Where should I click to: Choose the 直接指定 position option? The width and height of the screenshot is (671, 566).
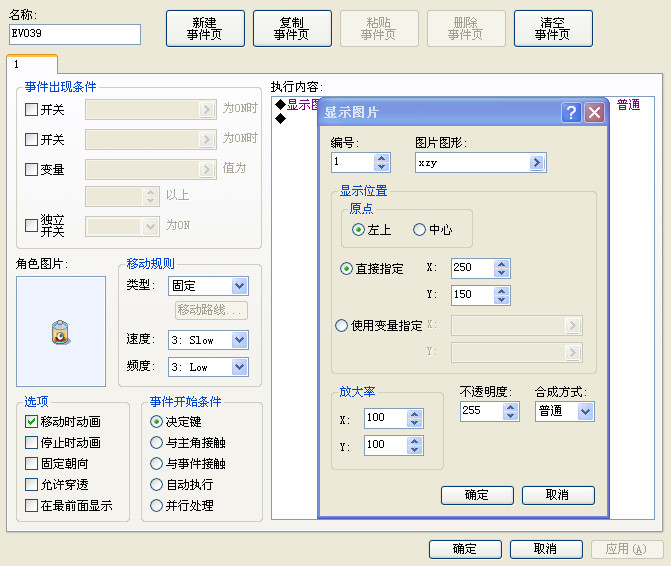tap(346, 269)
